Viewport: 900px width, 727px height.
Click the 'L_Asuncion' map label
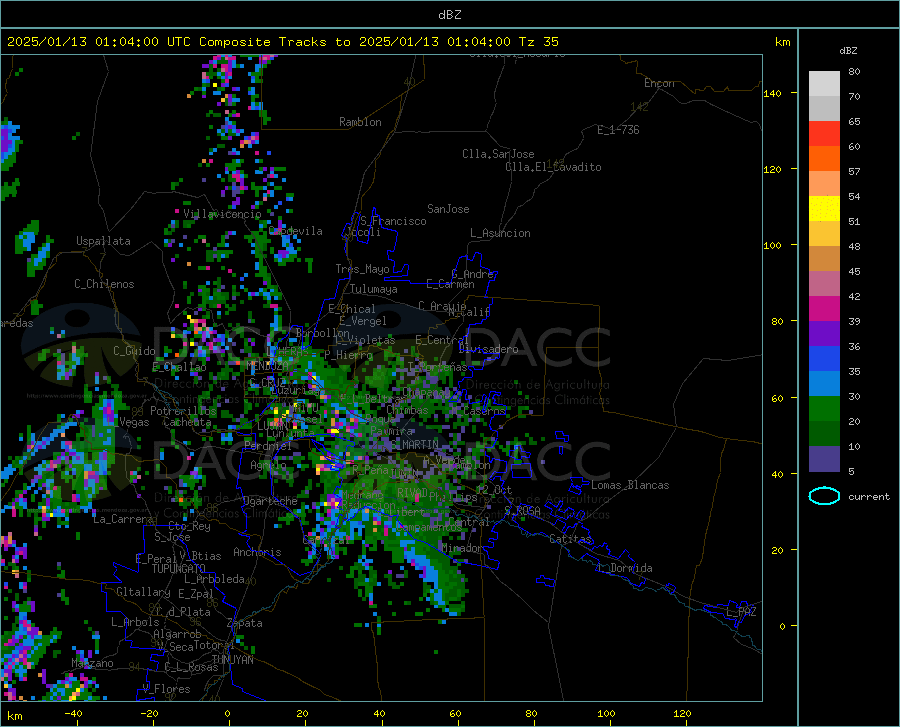point(500,233)
